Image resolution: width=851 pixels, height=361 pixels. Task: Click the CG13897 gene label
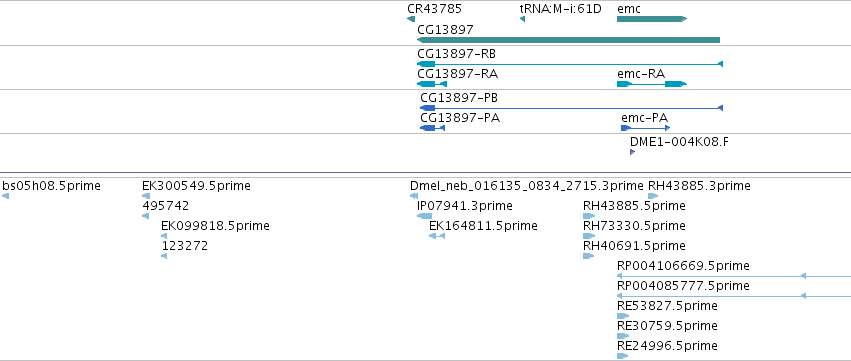click(445, 30)
